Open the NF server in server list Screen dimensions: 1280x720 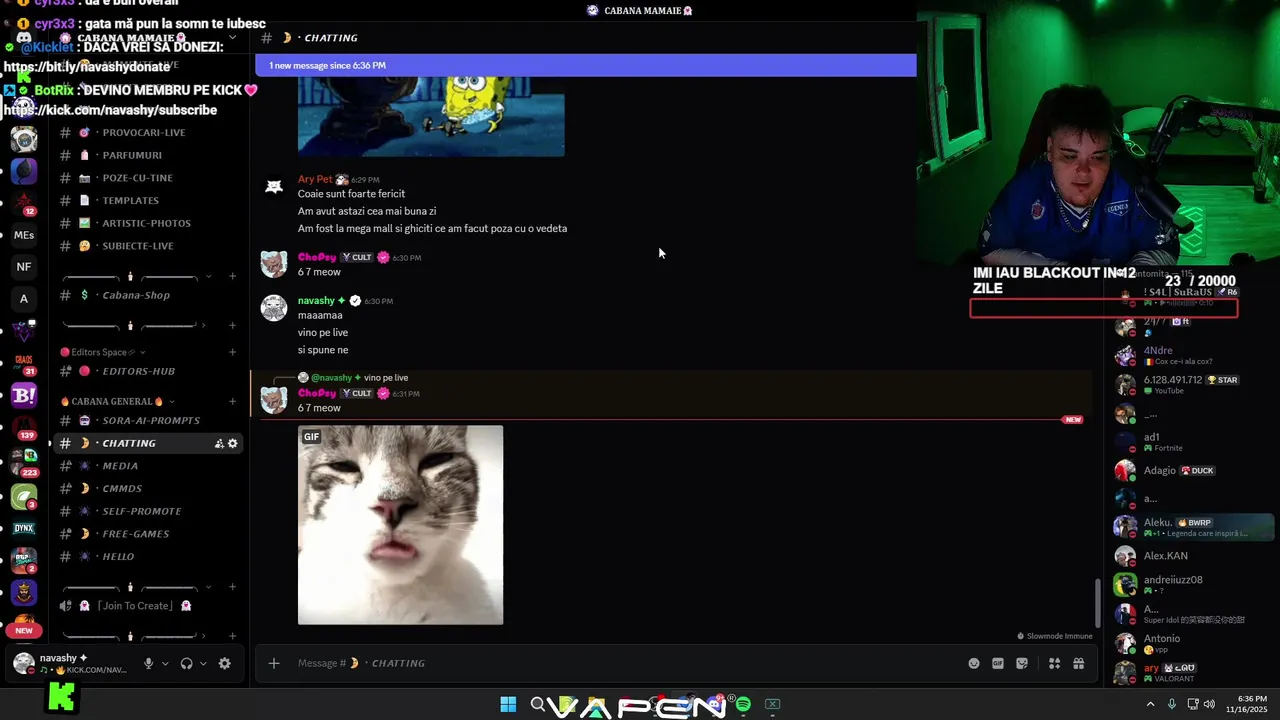24,267
